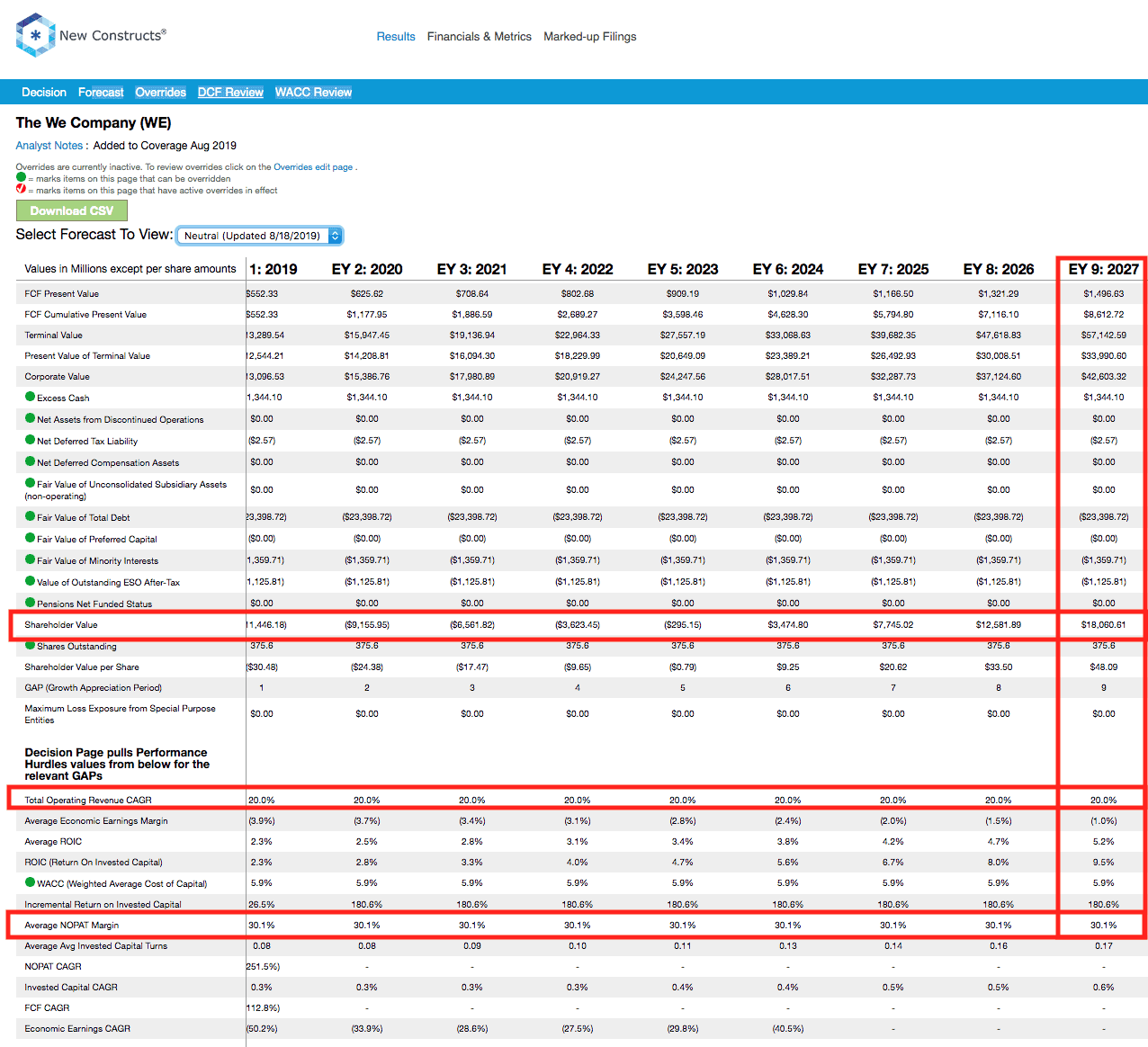Switch to the Decision tab

point(44,93)
